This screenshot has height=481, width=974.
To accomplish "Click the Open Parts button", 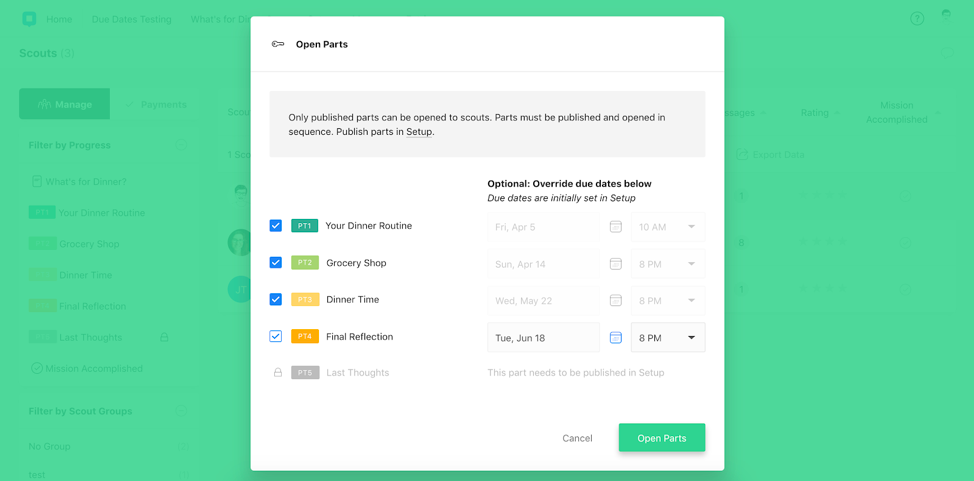I will [x=662, y=437].
